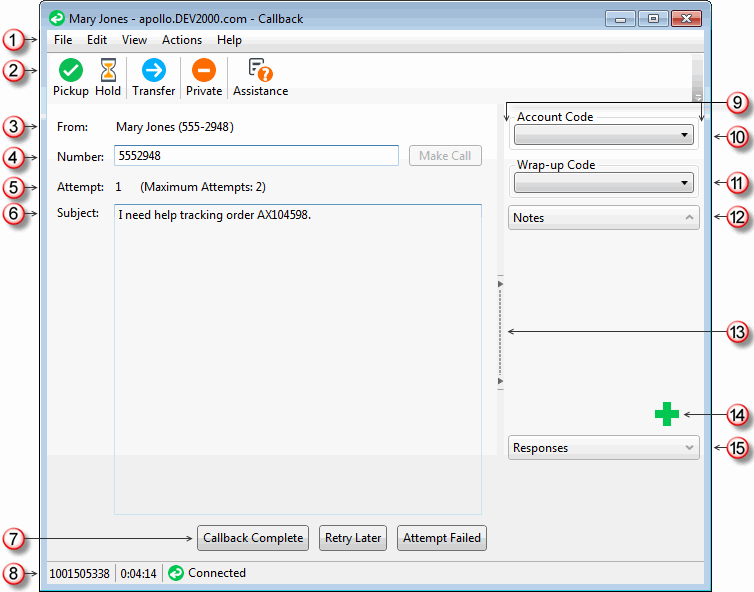Click the Attempt Failed button

(x=441, y=538)
